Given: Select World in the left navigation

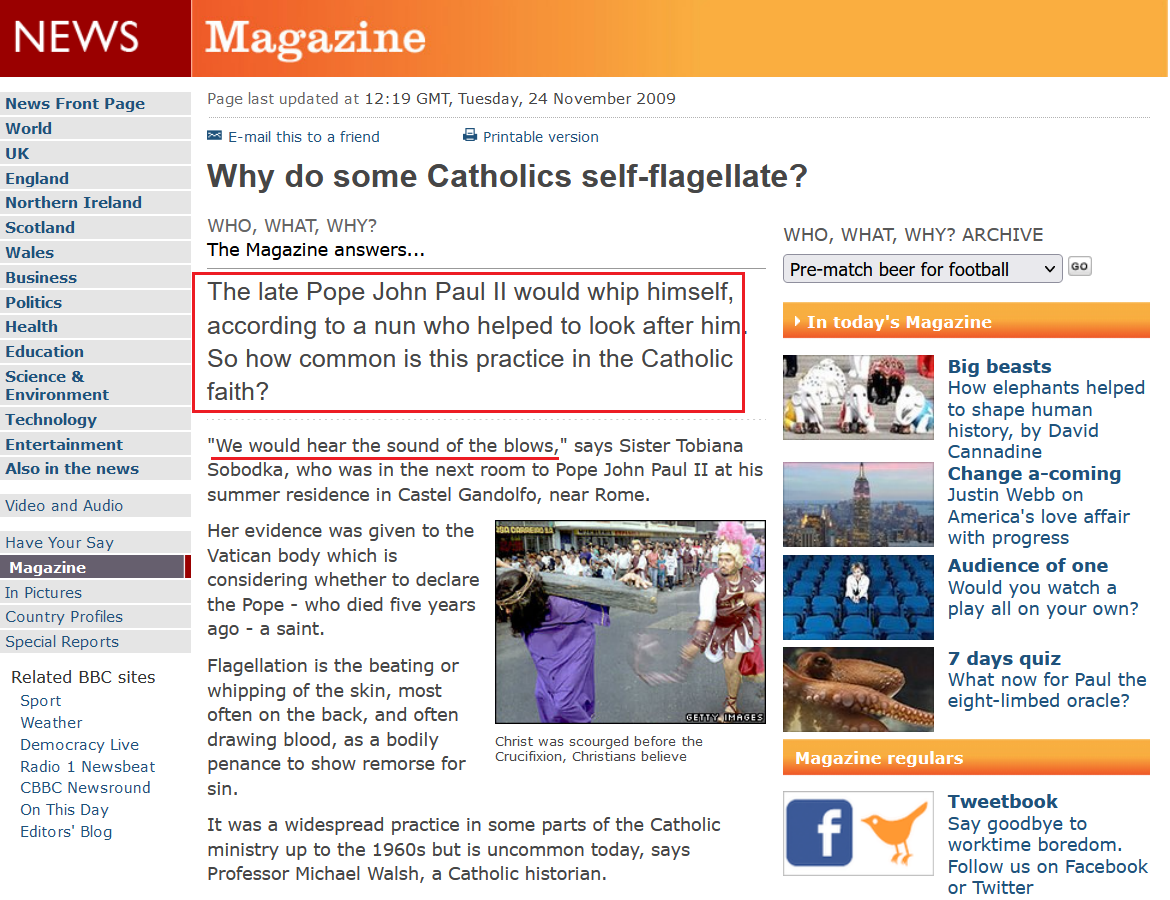Looking at the screenshot, I should coord(29,128).
